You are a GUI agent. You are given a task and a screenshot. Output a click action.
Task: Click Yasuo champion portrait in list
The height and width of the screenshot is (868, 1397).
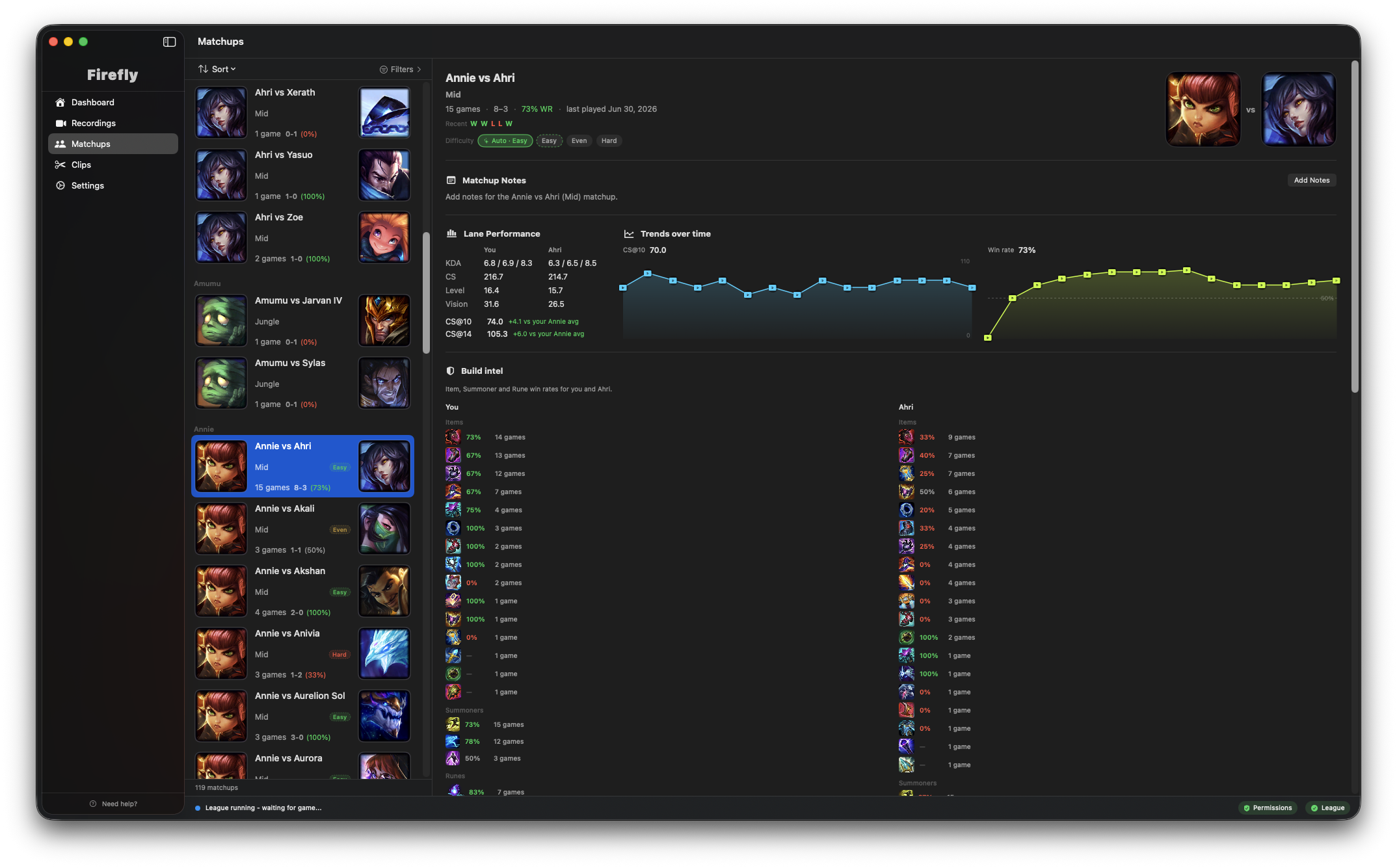(384, 176)
